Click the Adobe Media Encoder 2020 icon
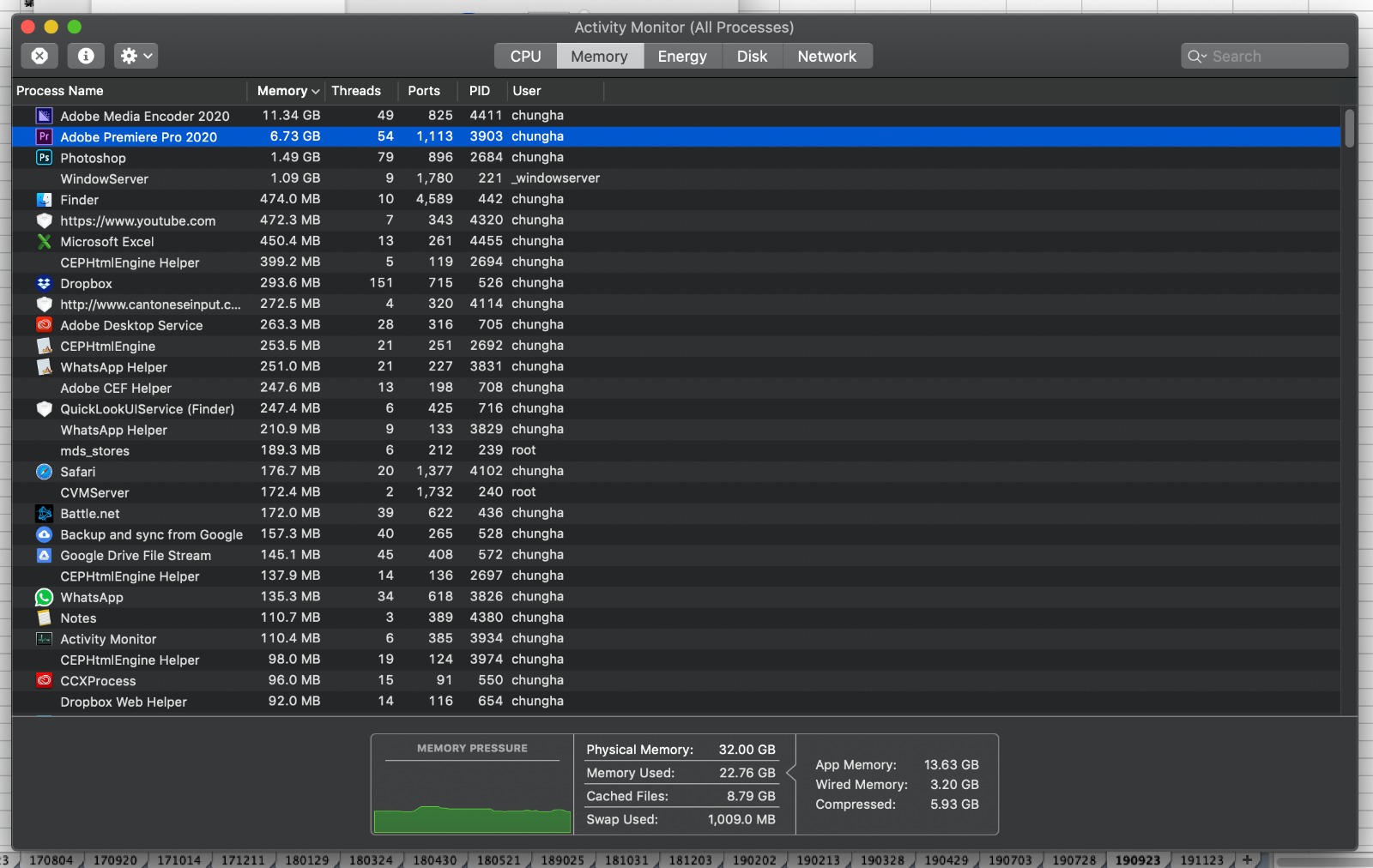The height and width of the screenshot is (868, 1373). (x=45, y=116)
